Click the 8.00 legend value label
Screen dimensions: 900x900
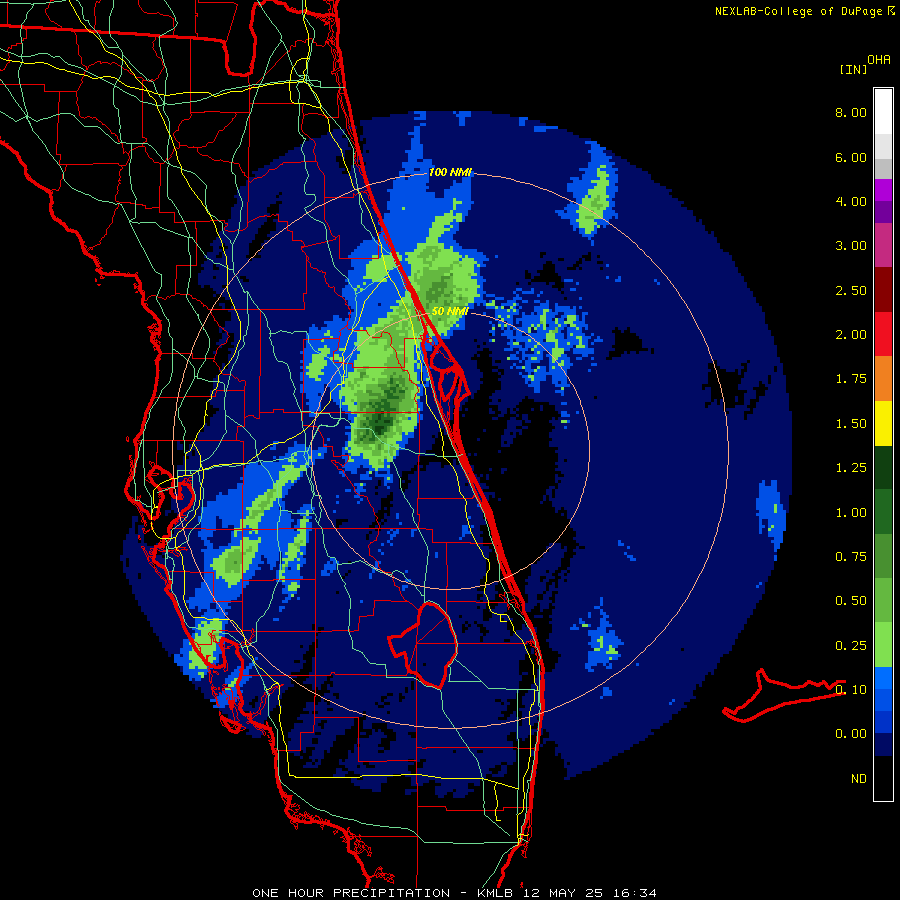(x=851, y=112)
